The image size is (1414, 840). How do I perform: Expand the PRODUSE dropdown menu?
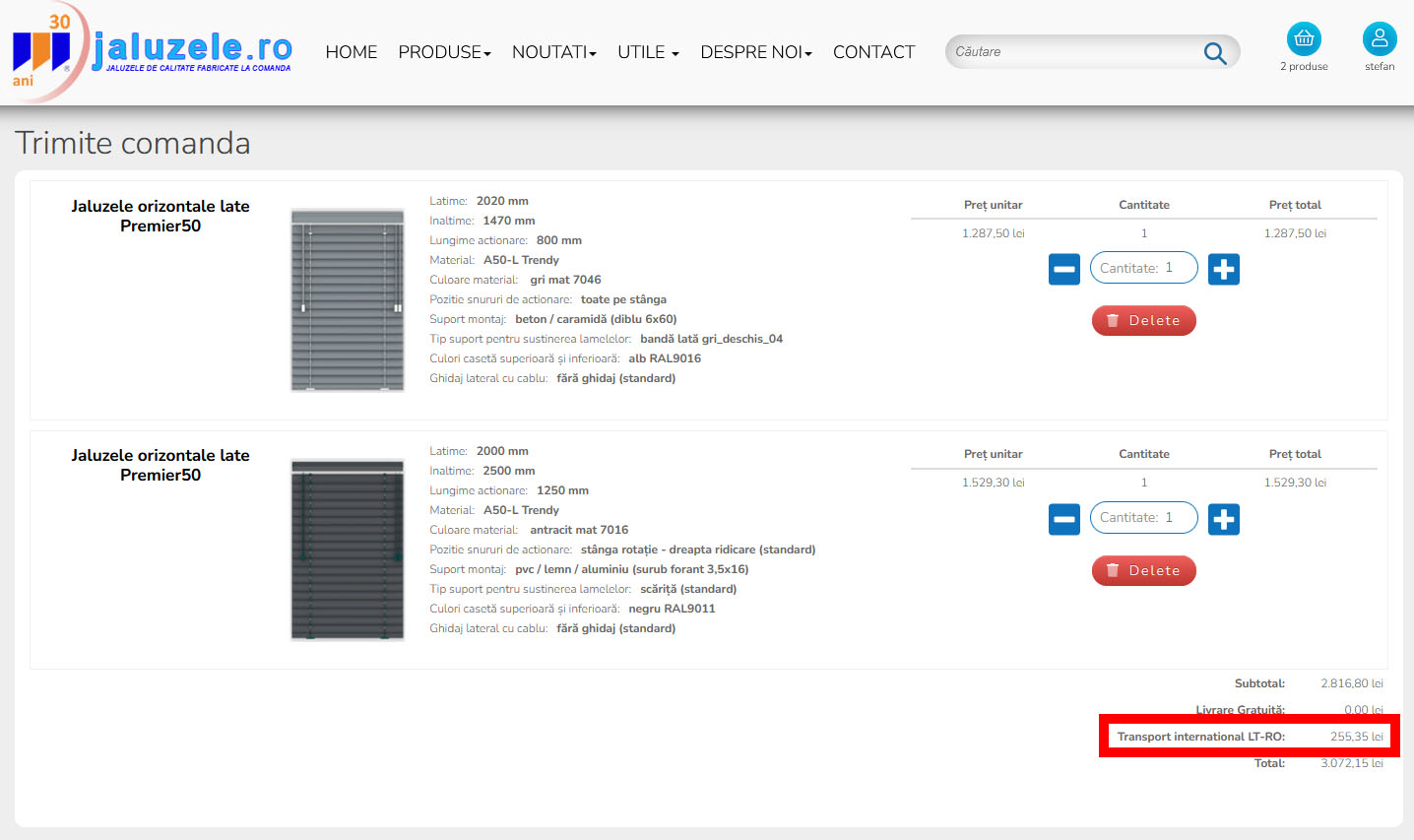(x=444, y=52)
